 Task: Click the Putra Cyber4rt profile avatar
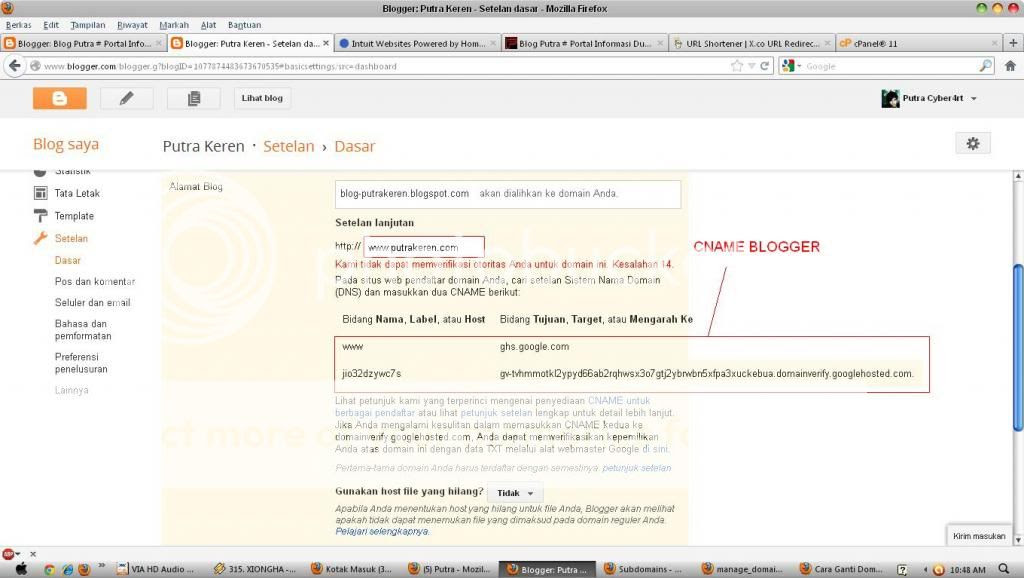pos(889,99)
